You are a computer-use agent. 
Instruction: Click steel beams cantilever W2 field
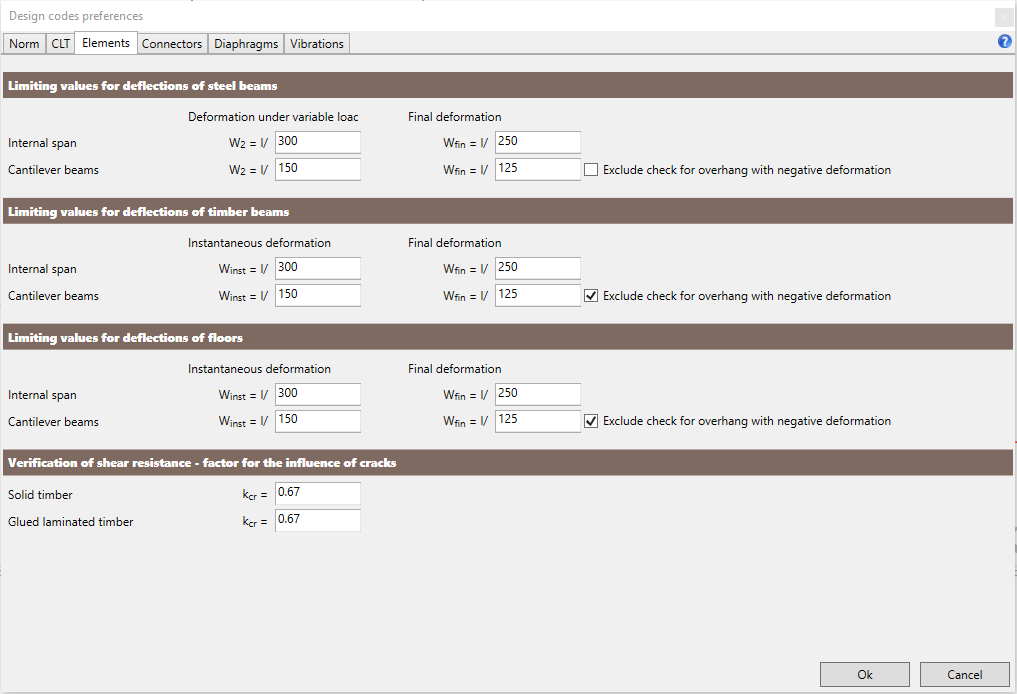[318, 169]
